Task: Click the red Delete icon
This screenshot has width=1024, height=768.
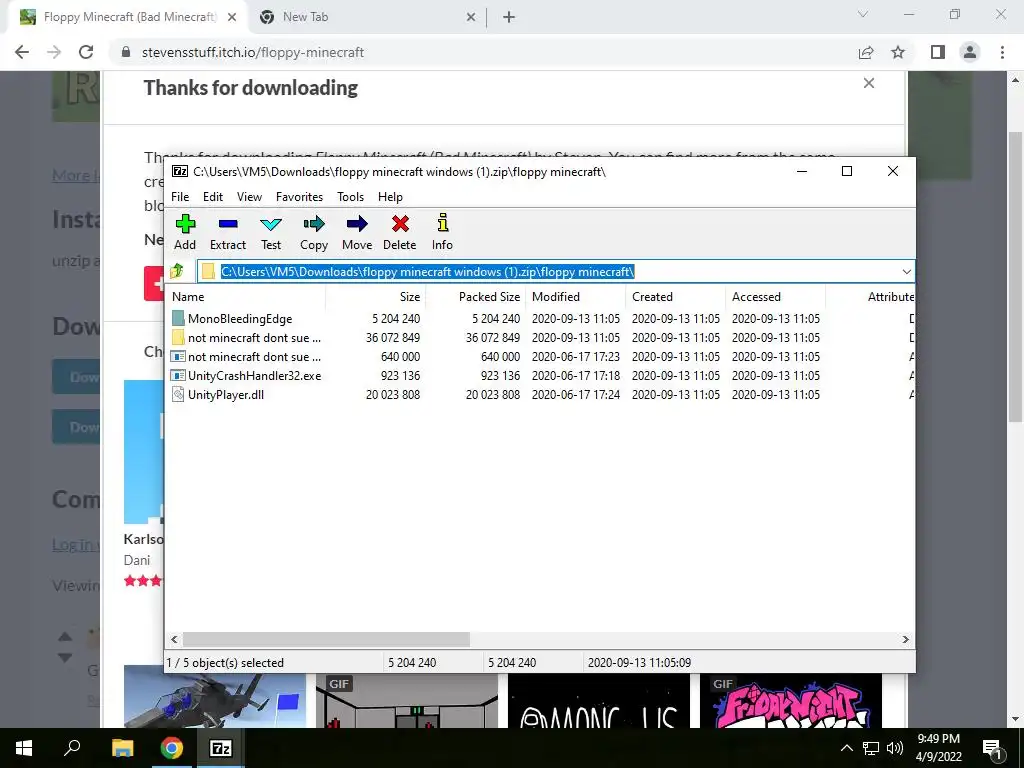Action: click(400, 232)
